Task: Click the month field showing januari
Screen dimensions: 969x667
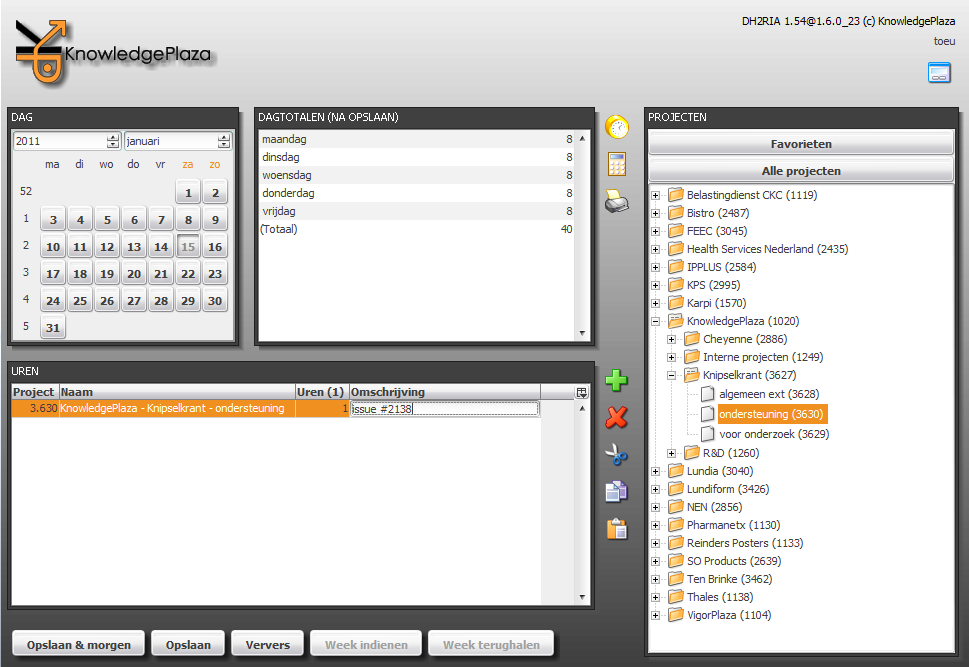Action: [171, 141]
